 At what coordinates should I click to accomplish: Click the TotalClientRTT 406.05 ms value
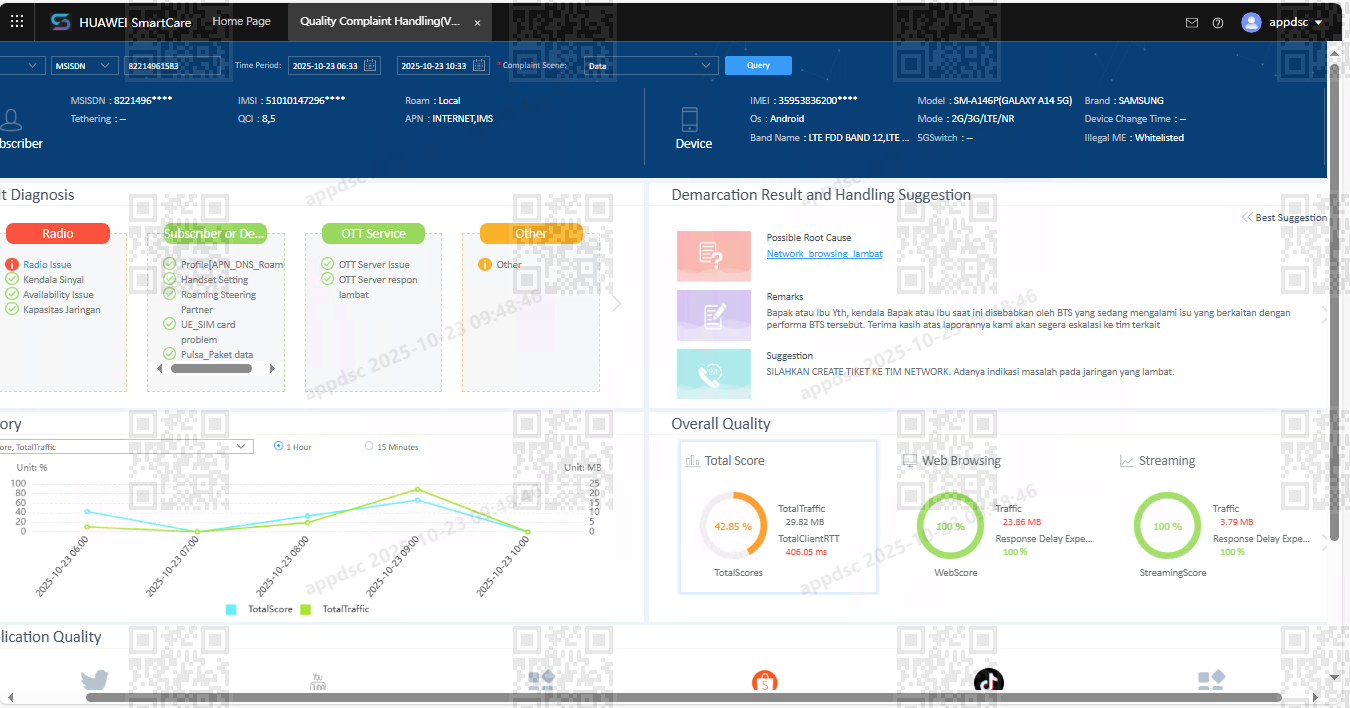(x=806, y=552)
